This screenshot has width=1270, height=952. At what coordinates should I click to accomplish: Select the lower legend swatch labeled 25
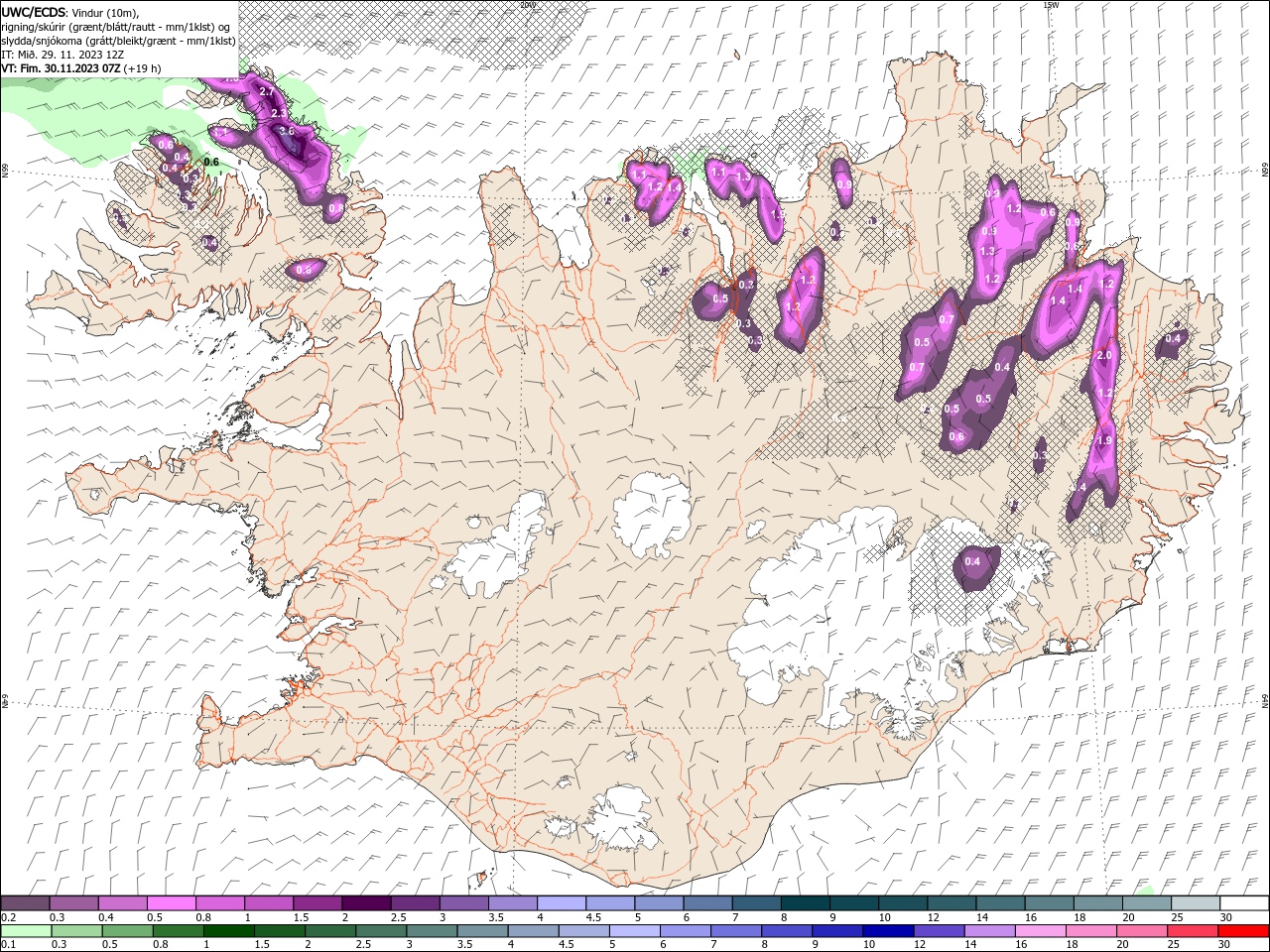1194,931
